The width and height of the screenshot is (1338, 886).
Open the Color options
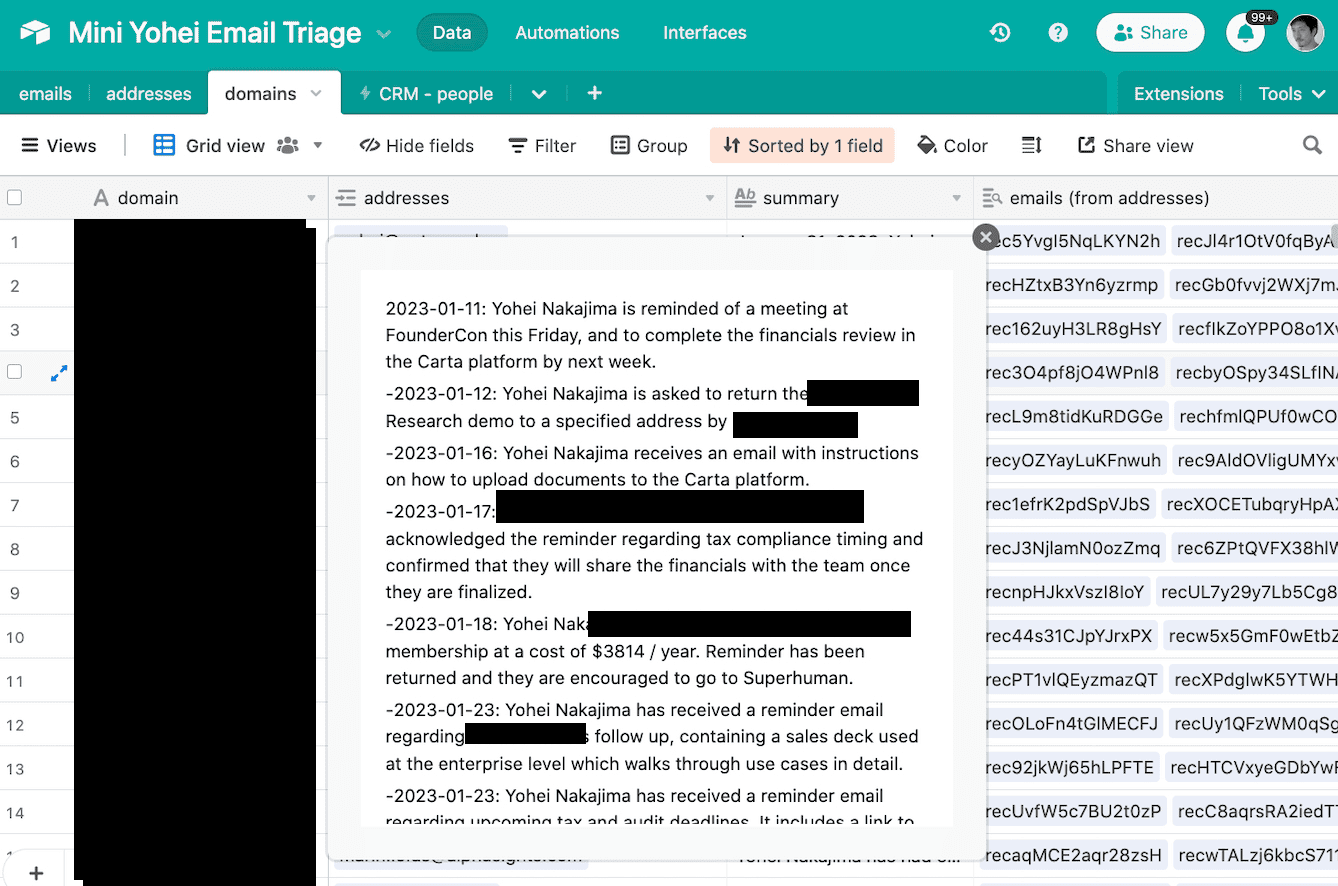[x=952, y=146]
